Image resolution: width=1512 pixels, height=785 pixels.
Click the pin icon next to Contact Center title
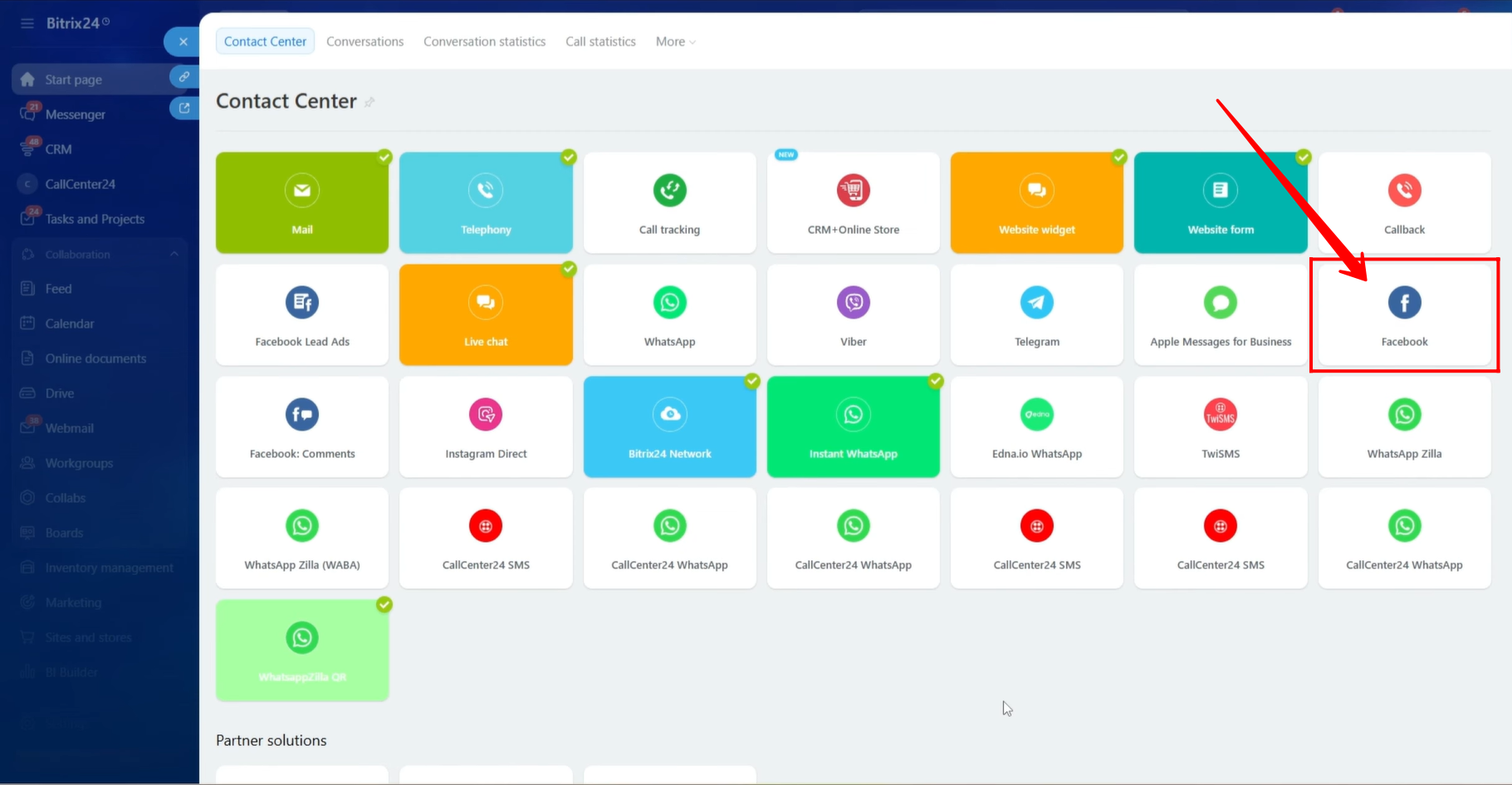coord(369,102)
